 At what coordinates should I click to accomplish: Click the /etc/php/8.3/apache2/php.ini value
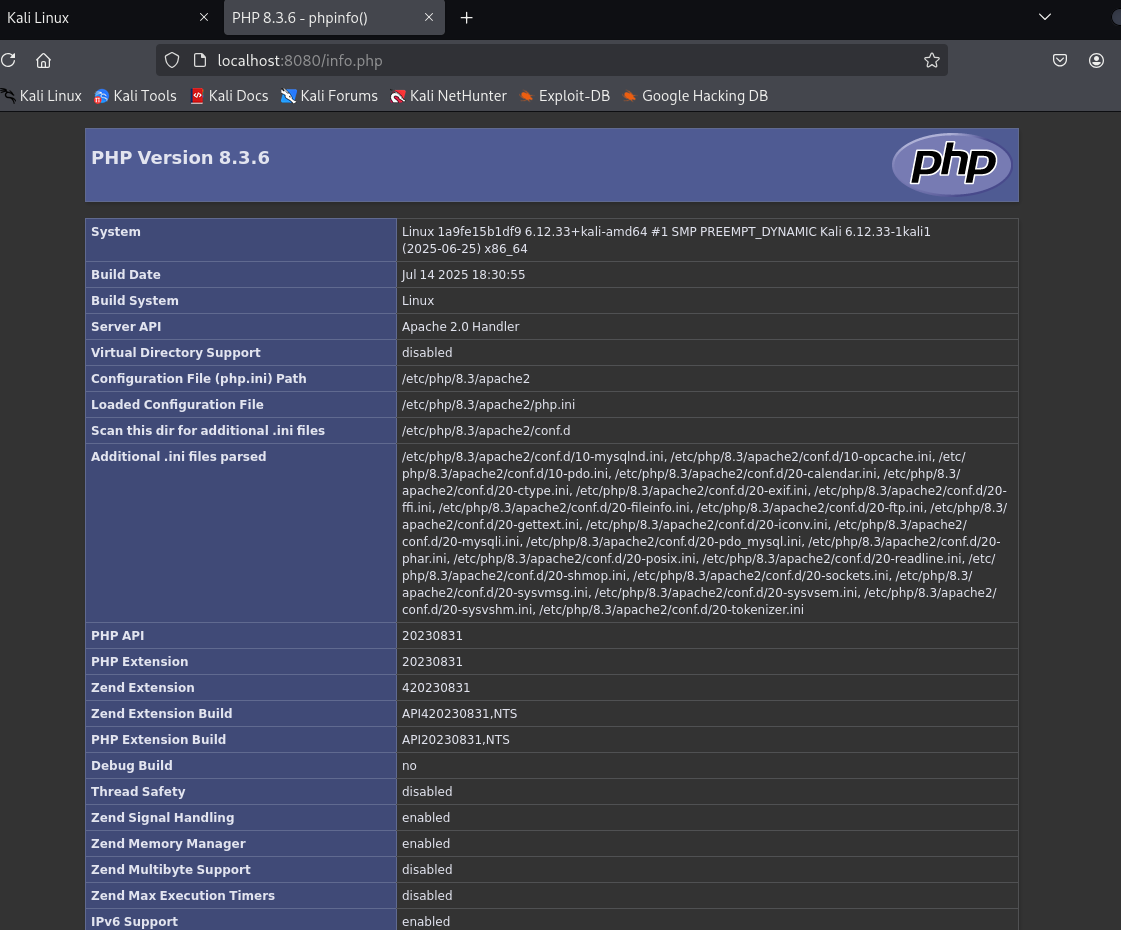pos(488,405)
